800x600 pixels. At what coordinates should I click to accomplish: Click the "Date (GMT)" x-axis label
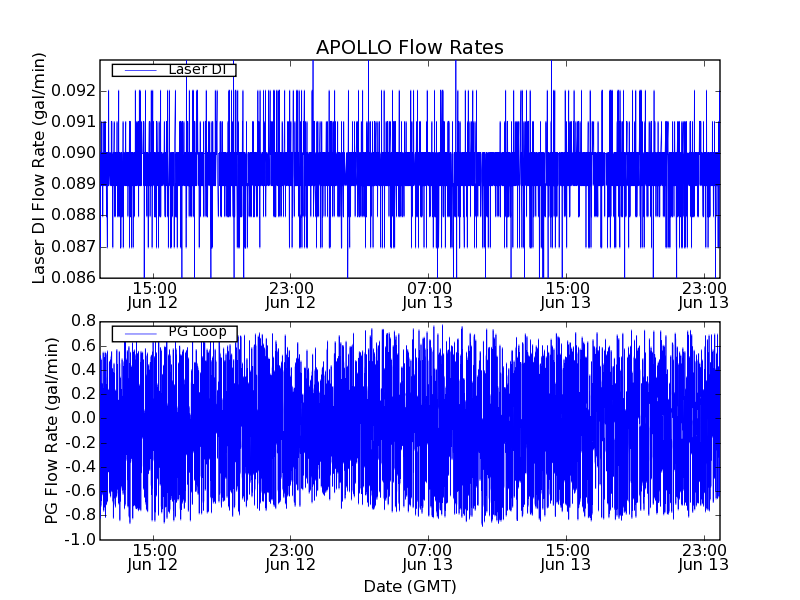click(x=410, y=587)
